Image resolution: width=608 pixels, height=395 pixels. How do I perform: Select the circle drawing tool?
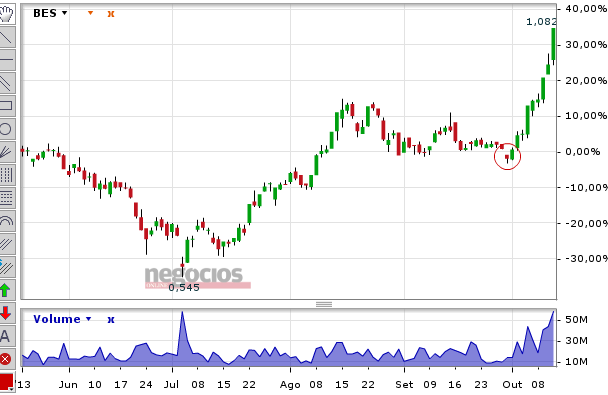[x=7, y=129]
